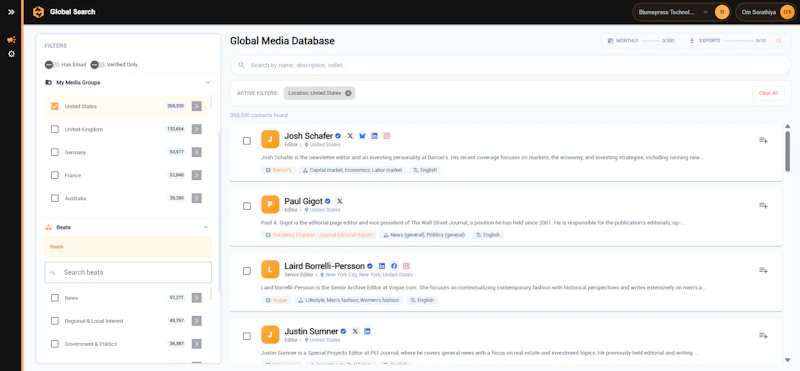Open Paul Gigot's X profile icon
The height and width of the screenshot is (371, 800).
point(340,201)
